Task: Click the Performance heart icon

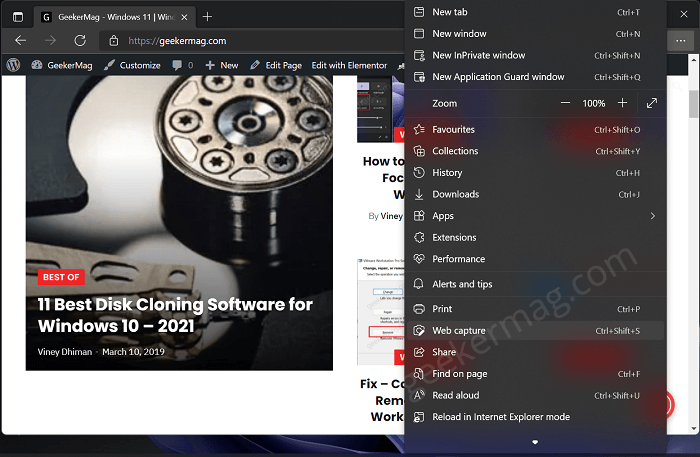Action: click(419, 259)
